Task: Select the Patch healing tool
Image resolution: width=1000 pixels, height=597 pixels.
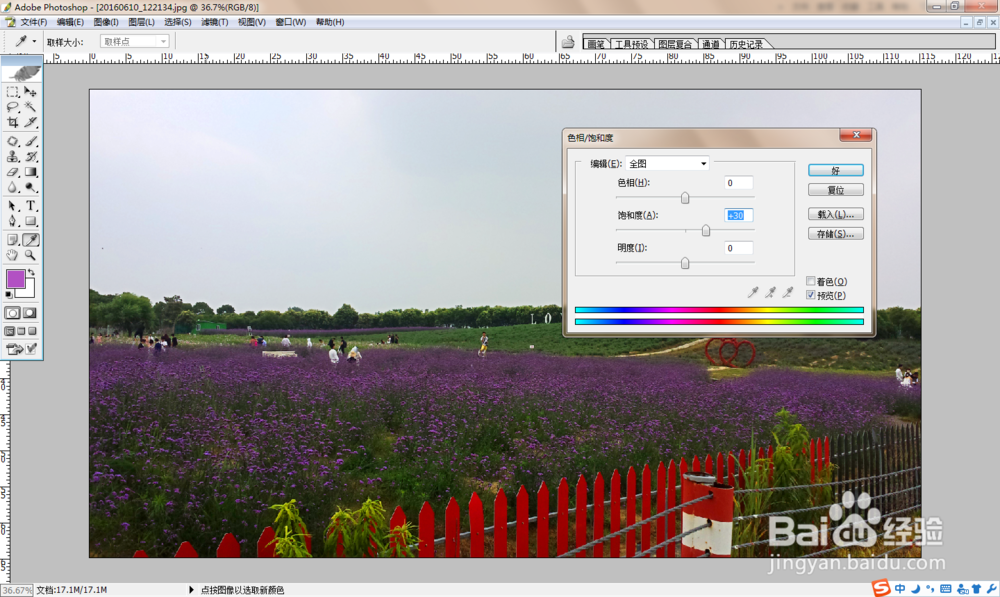Action: [13, 142]
